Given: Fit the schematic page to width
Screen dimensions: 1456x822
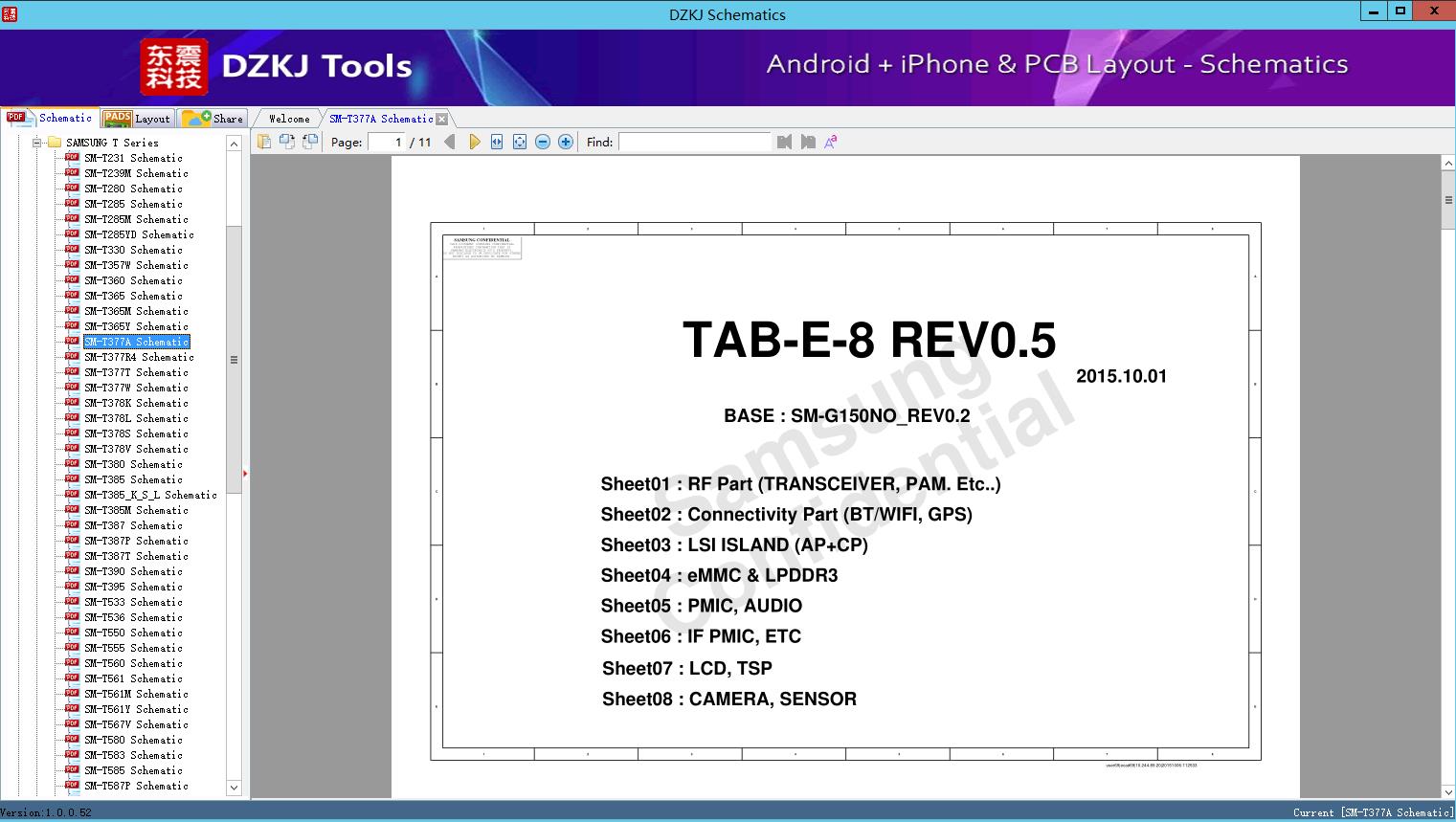Looking at the screenshot, I should tap(497, 142).
